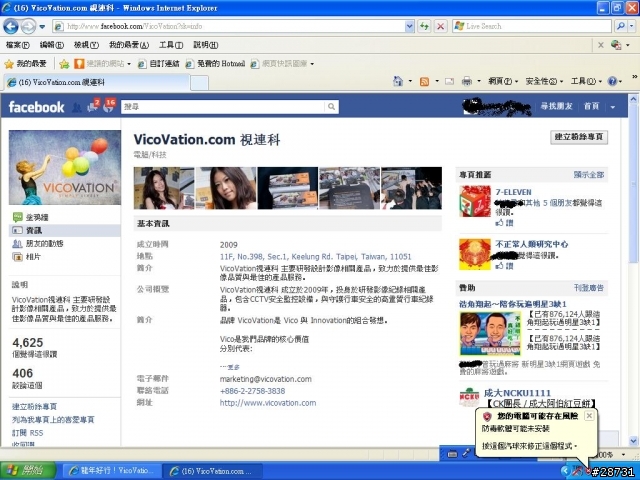
Task: Open the zoom level 100% dropdown
Action: point(623,454)
